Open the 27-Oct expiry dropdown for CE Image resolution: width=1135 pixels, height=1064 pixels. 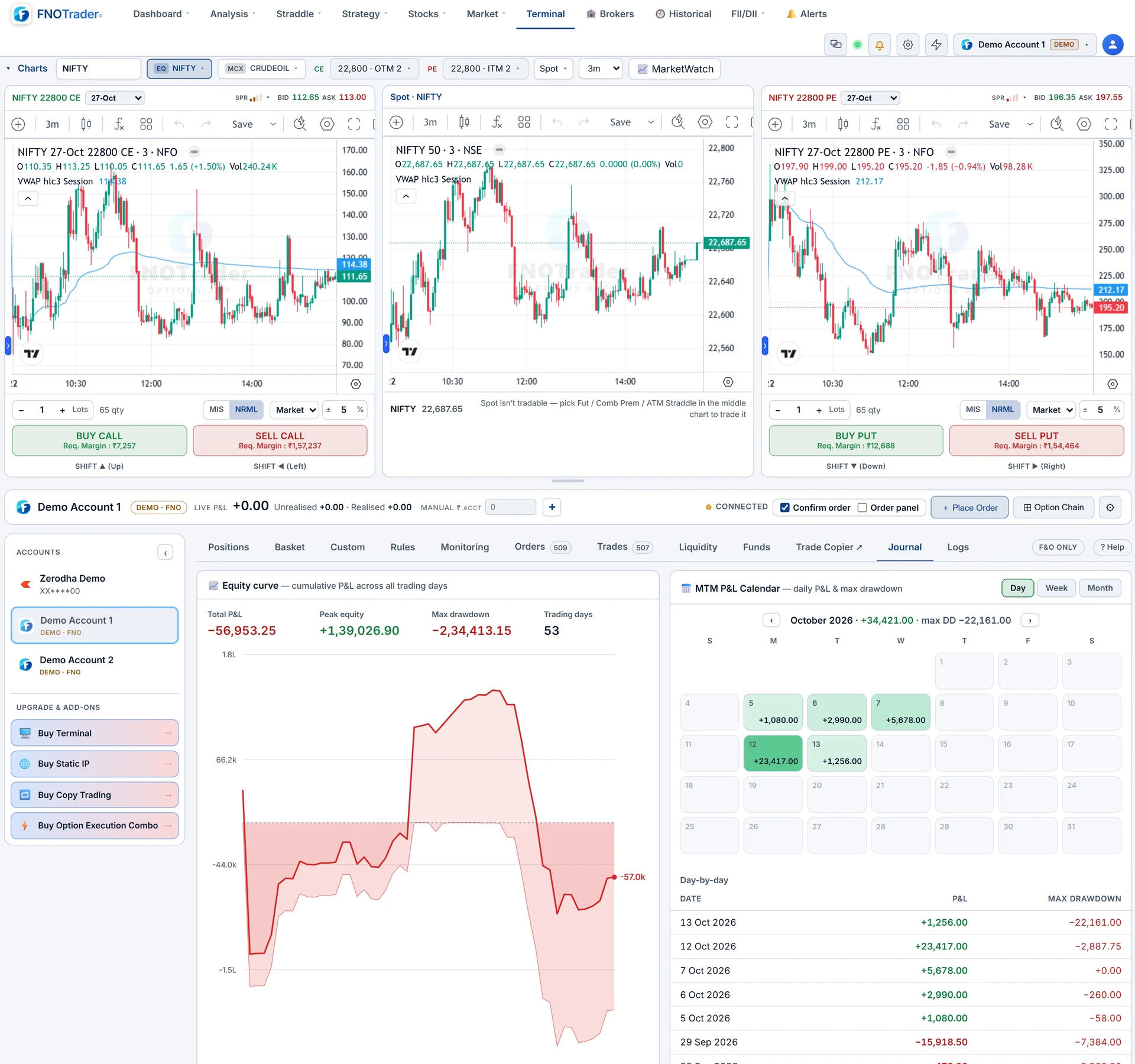(x=115, y=98)
